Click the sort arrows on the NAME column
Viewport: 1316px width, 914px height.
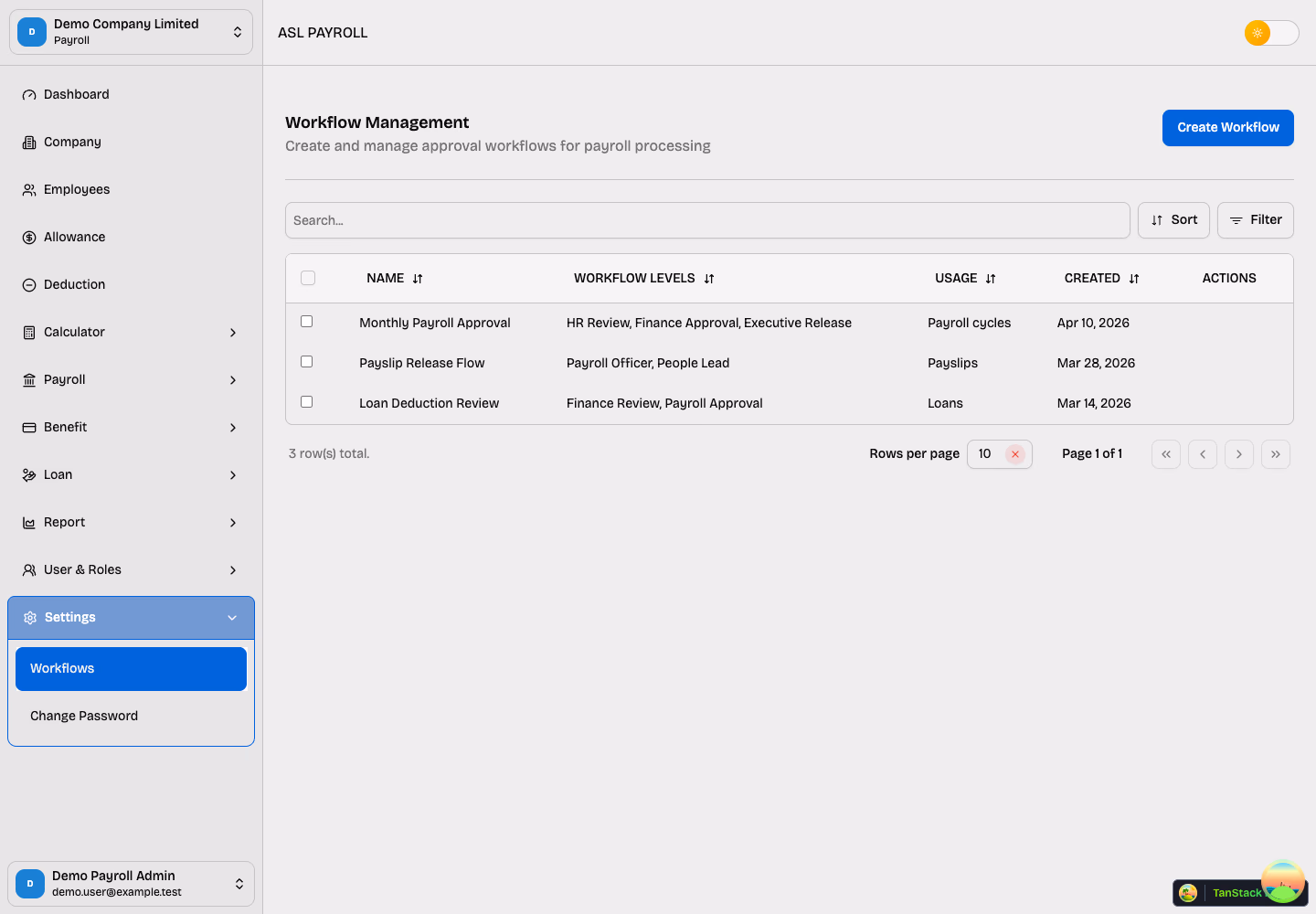point(417,278)
